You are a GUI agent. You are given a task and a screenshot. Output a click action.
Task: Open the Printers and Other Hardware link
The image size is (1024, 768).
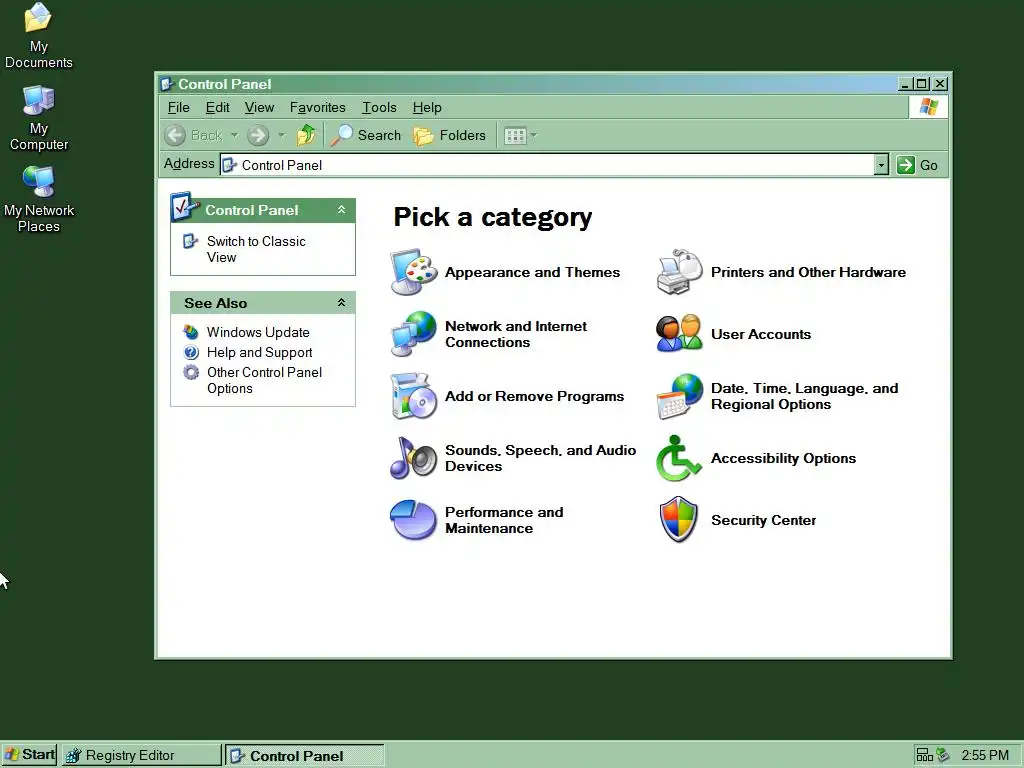808,272
